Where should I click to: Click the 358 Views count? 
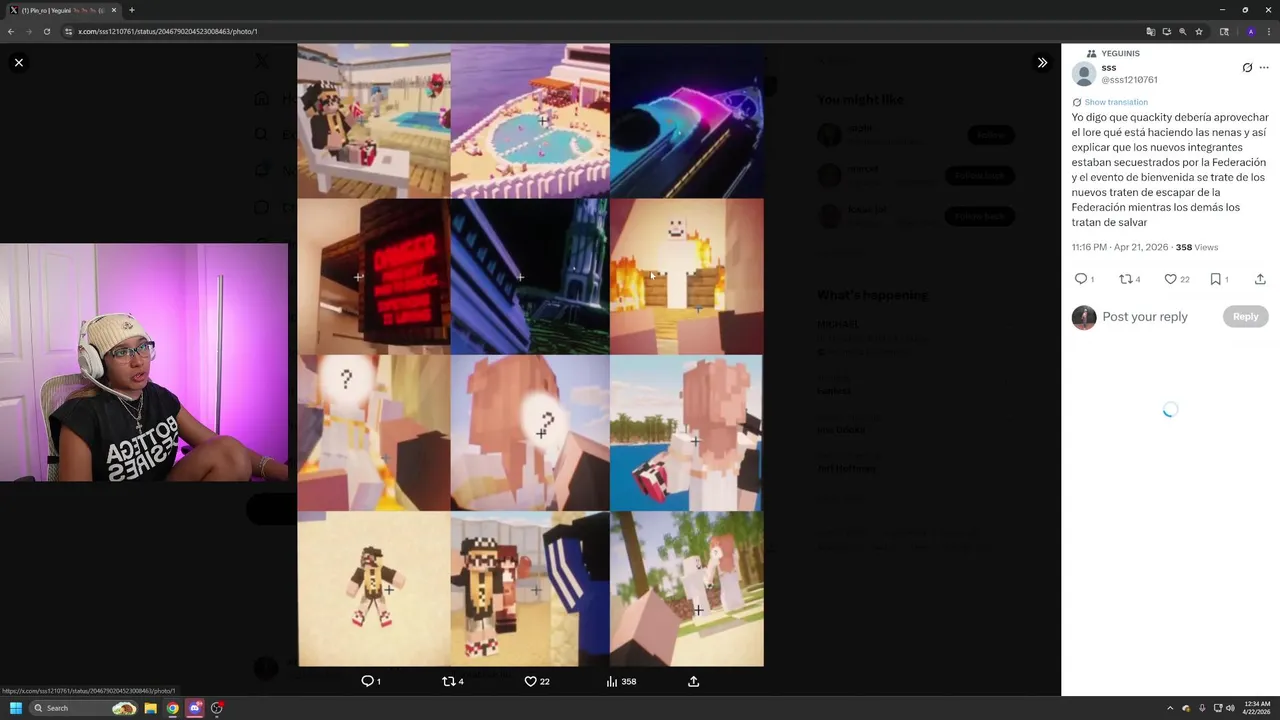tap(1197, 247)
